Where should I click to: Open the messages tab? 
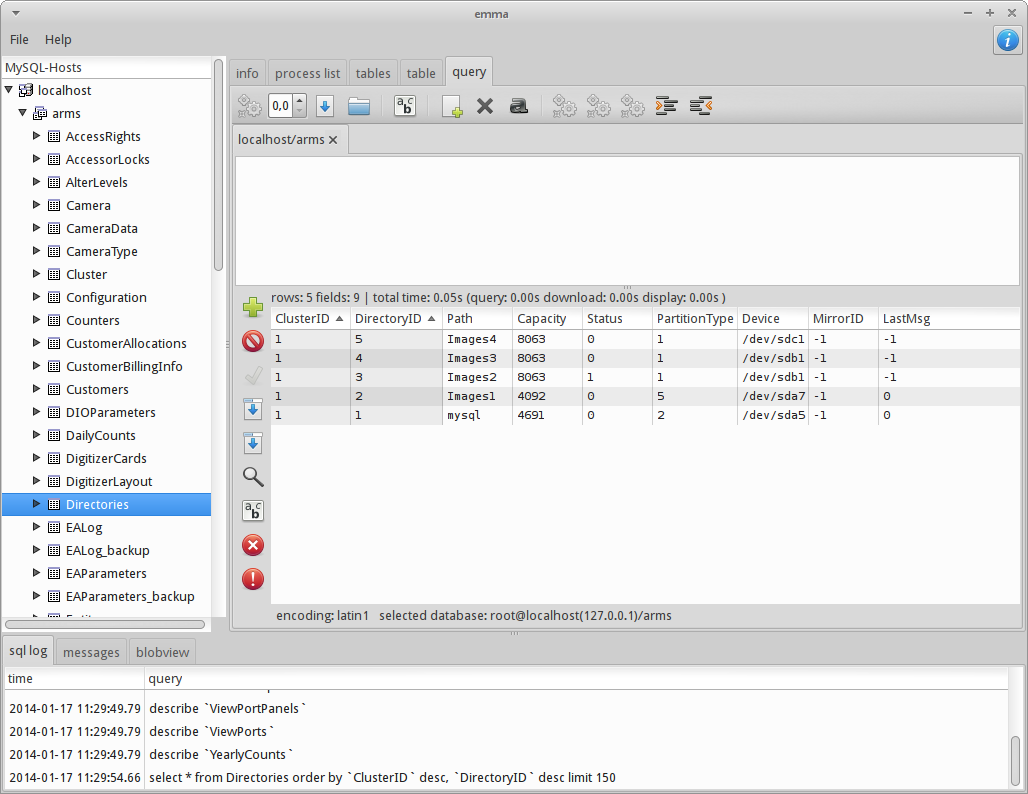click(x=91, y=652)
